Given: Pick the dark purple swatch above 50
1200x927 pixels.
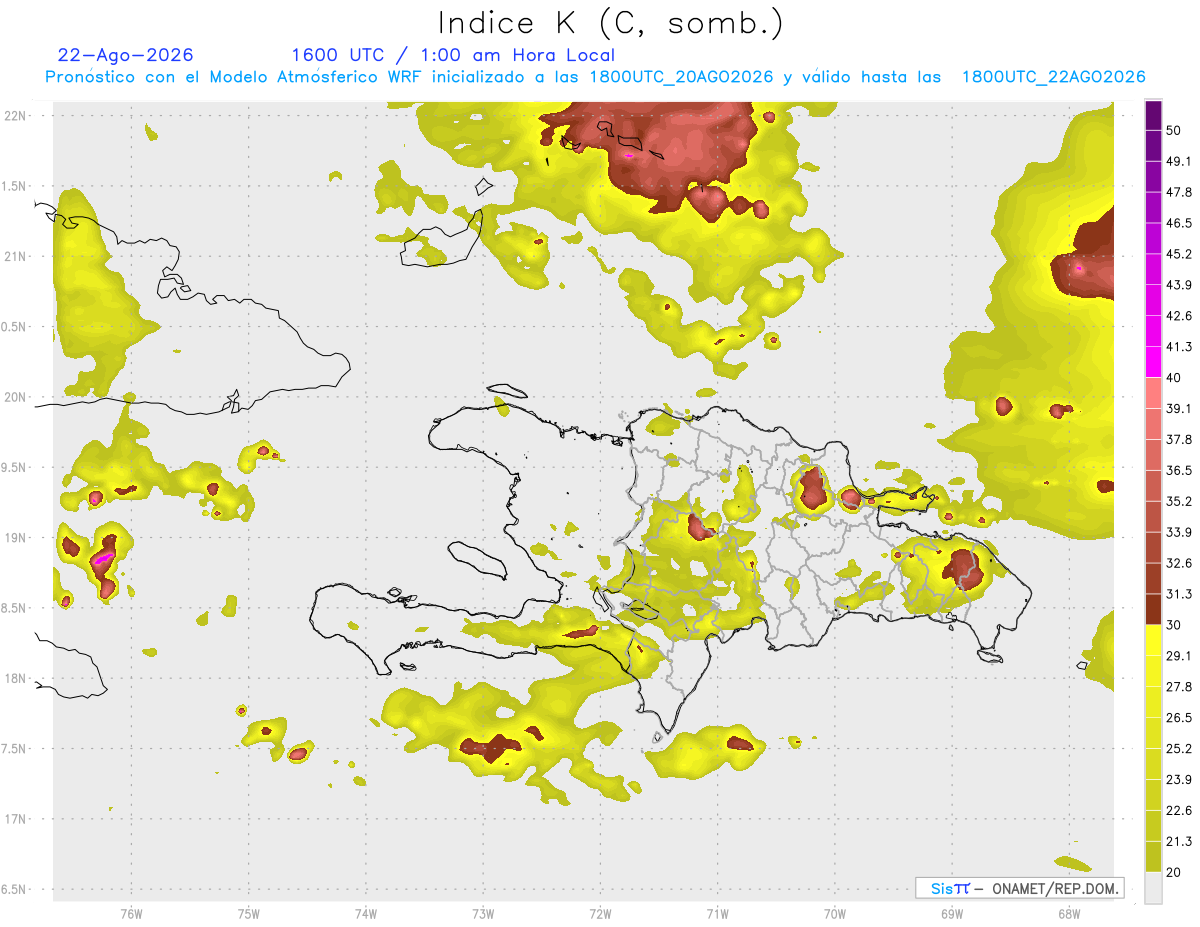Looking at the screenshot, I should pyautogui.click(x=1153, y=115).
